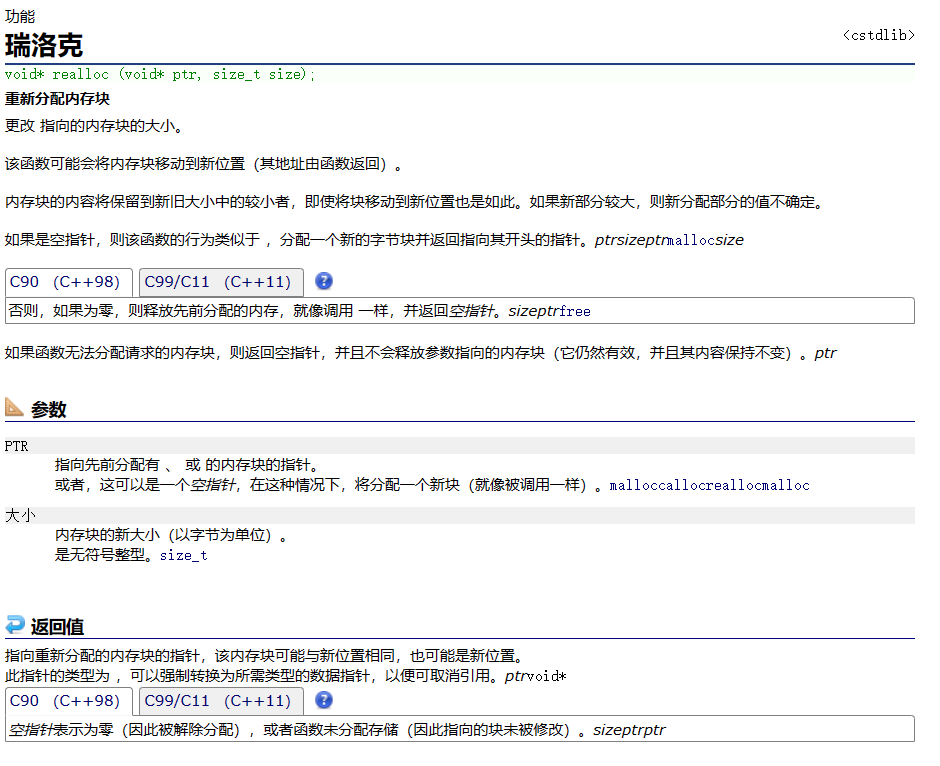Click the 参数 section heading
Image resolution: width=940 pixels, height=766 pixels.
click(48, 409)
